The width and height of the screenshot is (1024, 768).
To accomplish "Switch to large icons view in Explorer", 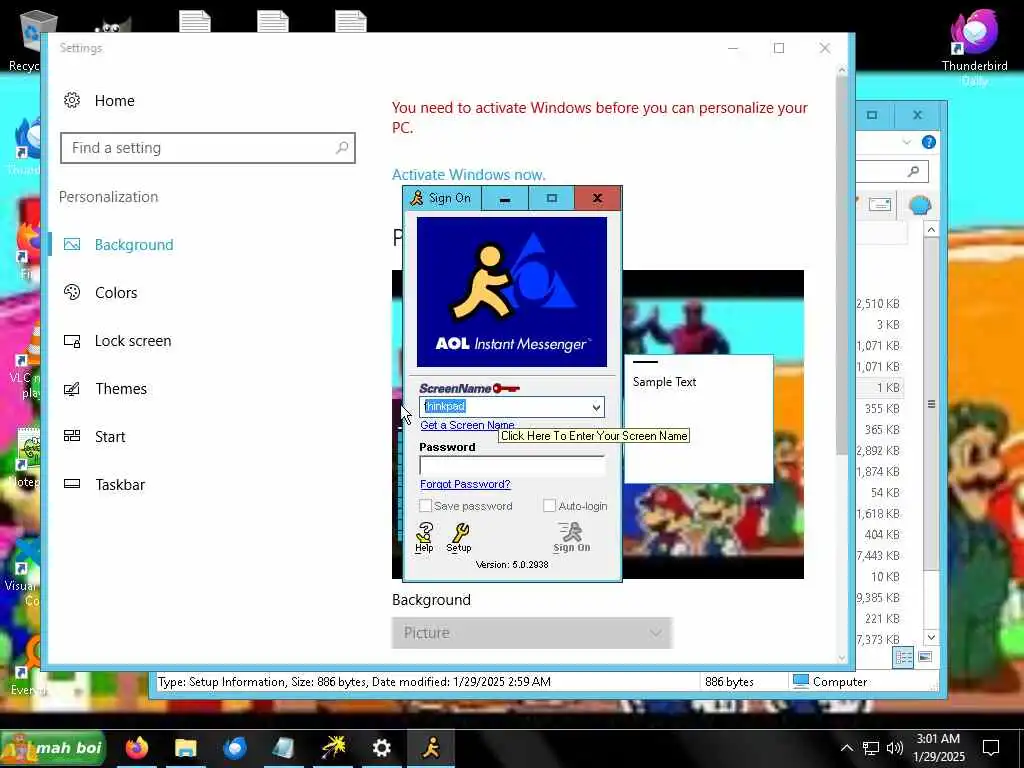I will [925, 657].
